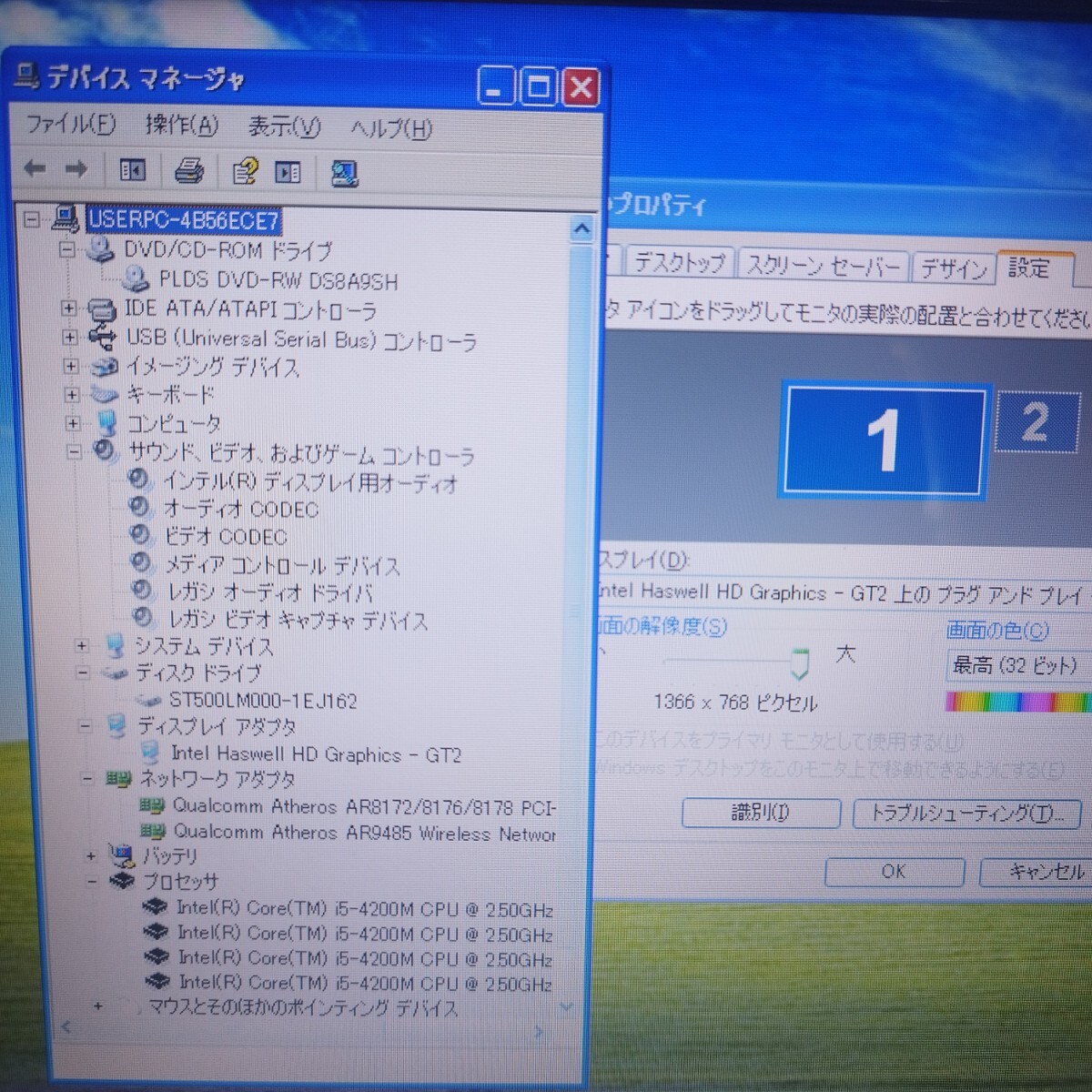Collapse the ネットワーク アダプタ node
1092x1092 pixels.
(x=87, y=779)
